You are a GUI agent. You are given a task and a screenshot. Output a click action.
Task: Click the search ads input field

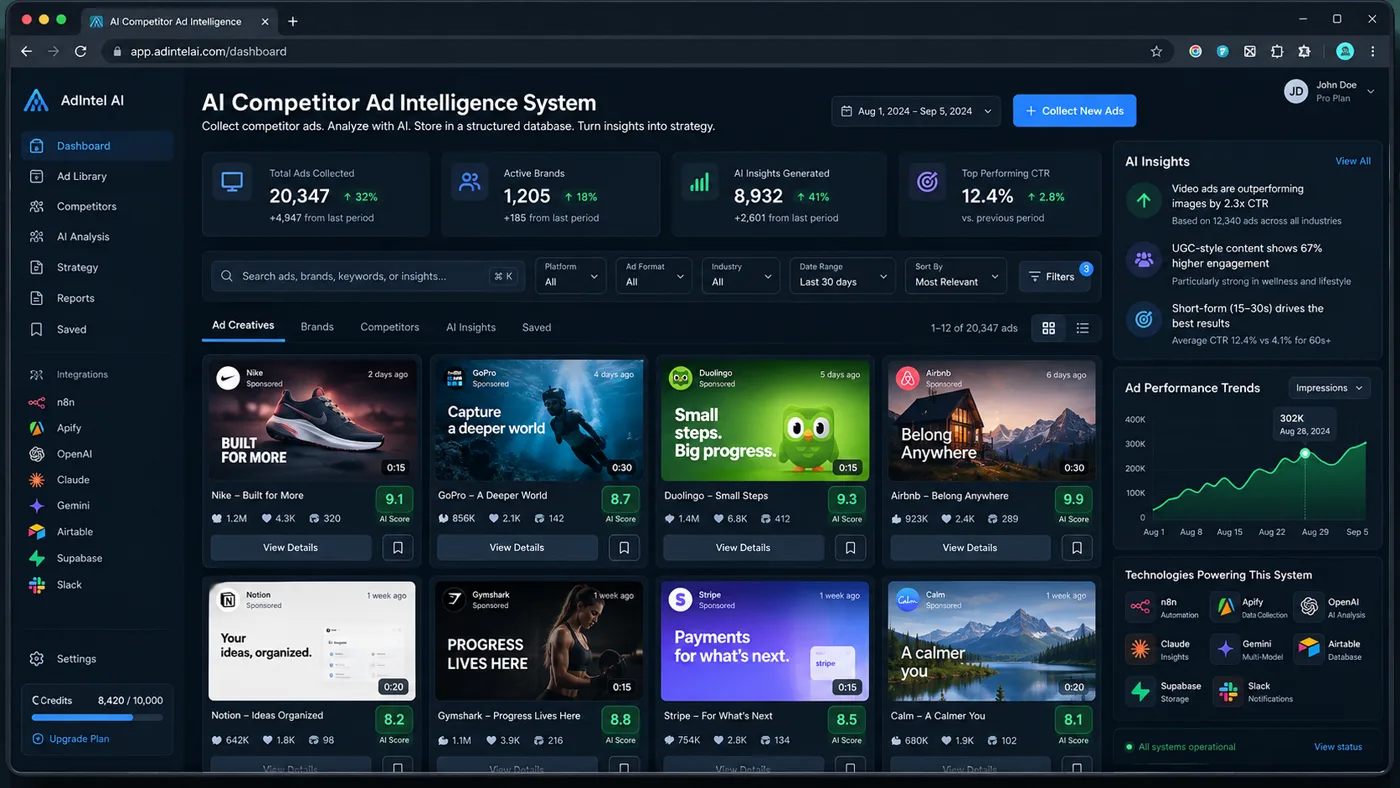pos(368,276)
